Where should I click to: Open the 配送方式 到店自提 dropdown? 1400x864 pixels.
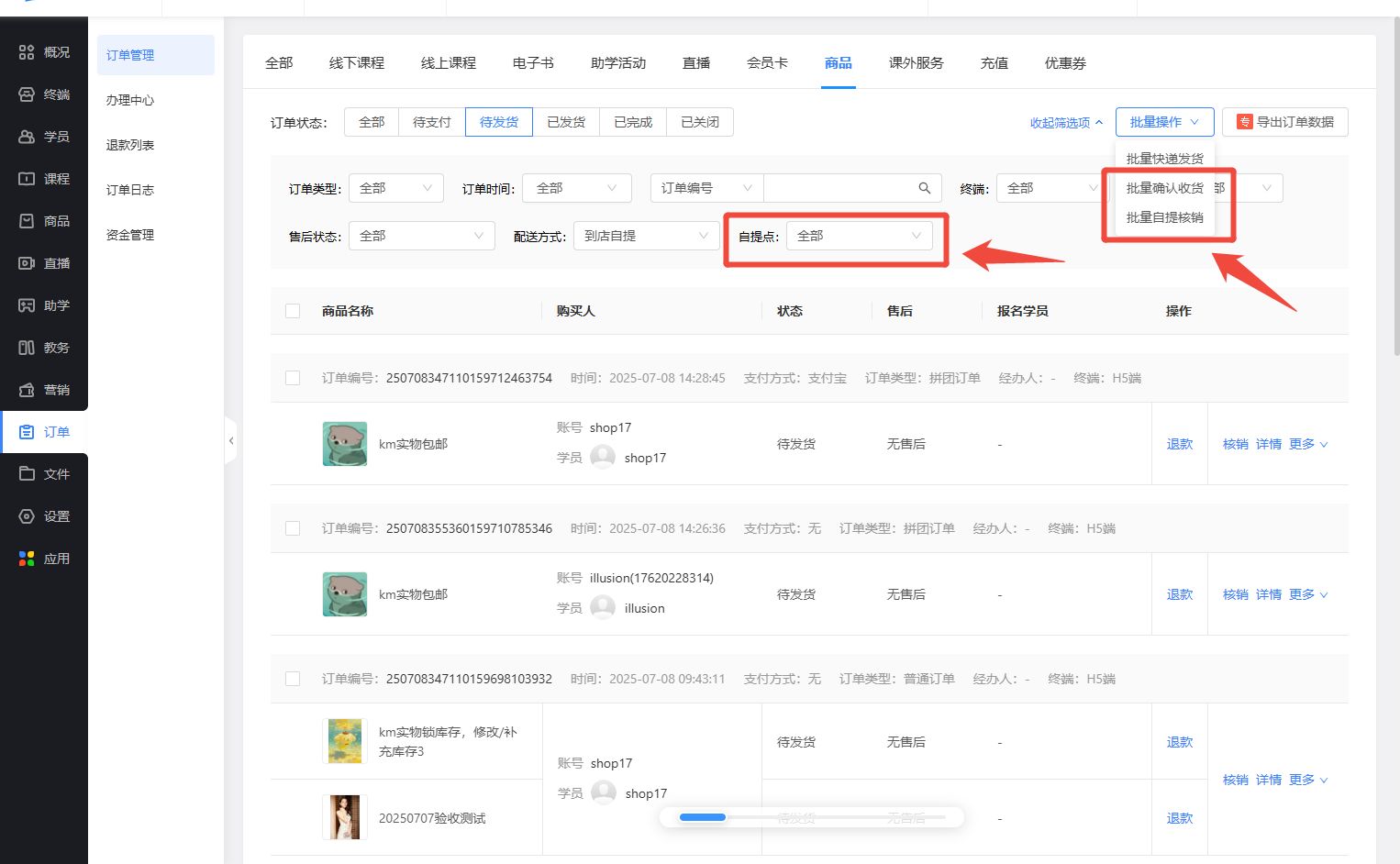click(x=646, y=236)
